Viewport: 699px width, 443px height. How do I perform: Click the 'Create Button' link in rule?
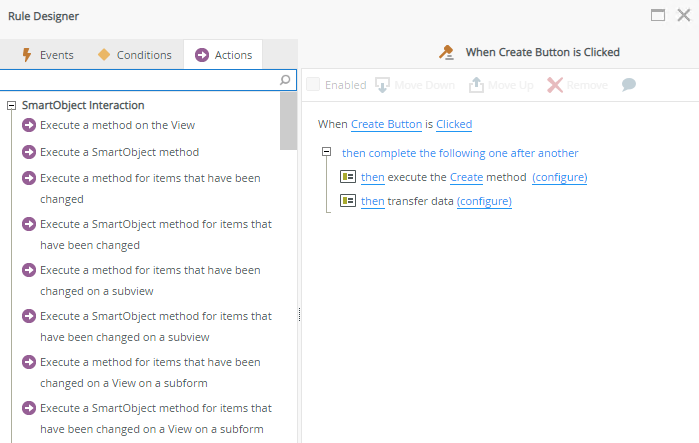[x=386, y=124]
